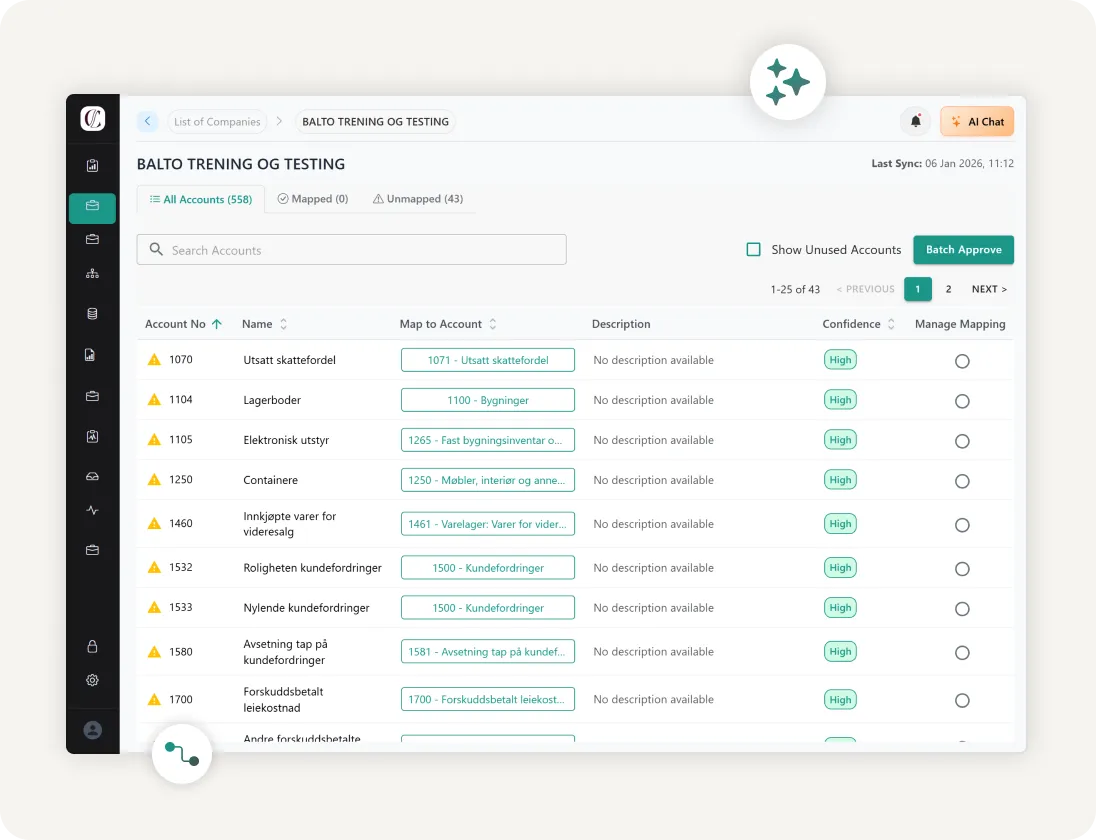The image size is (1096, 840).
Task: Open the database sidebar panel
Action: [x=92, y=313]
